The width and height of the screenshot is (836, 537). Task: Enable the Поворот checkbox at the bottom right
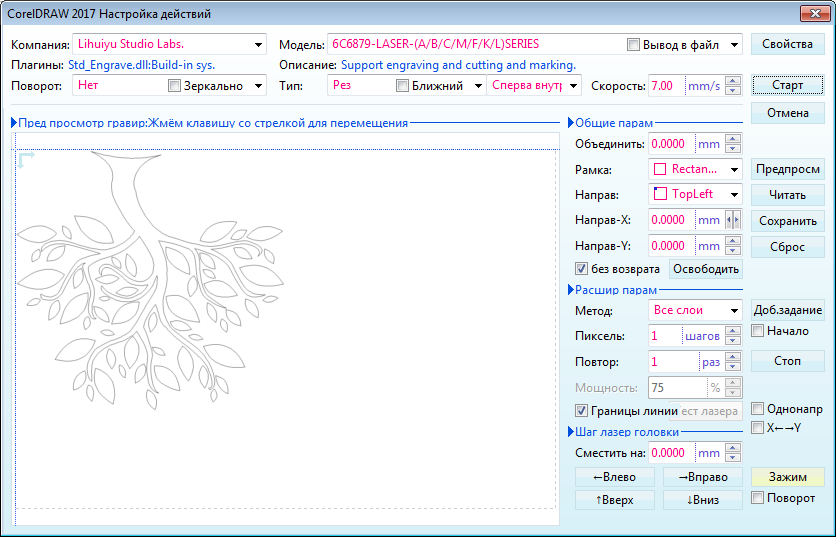[x=757, y=498]
